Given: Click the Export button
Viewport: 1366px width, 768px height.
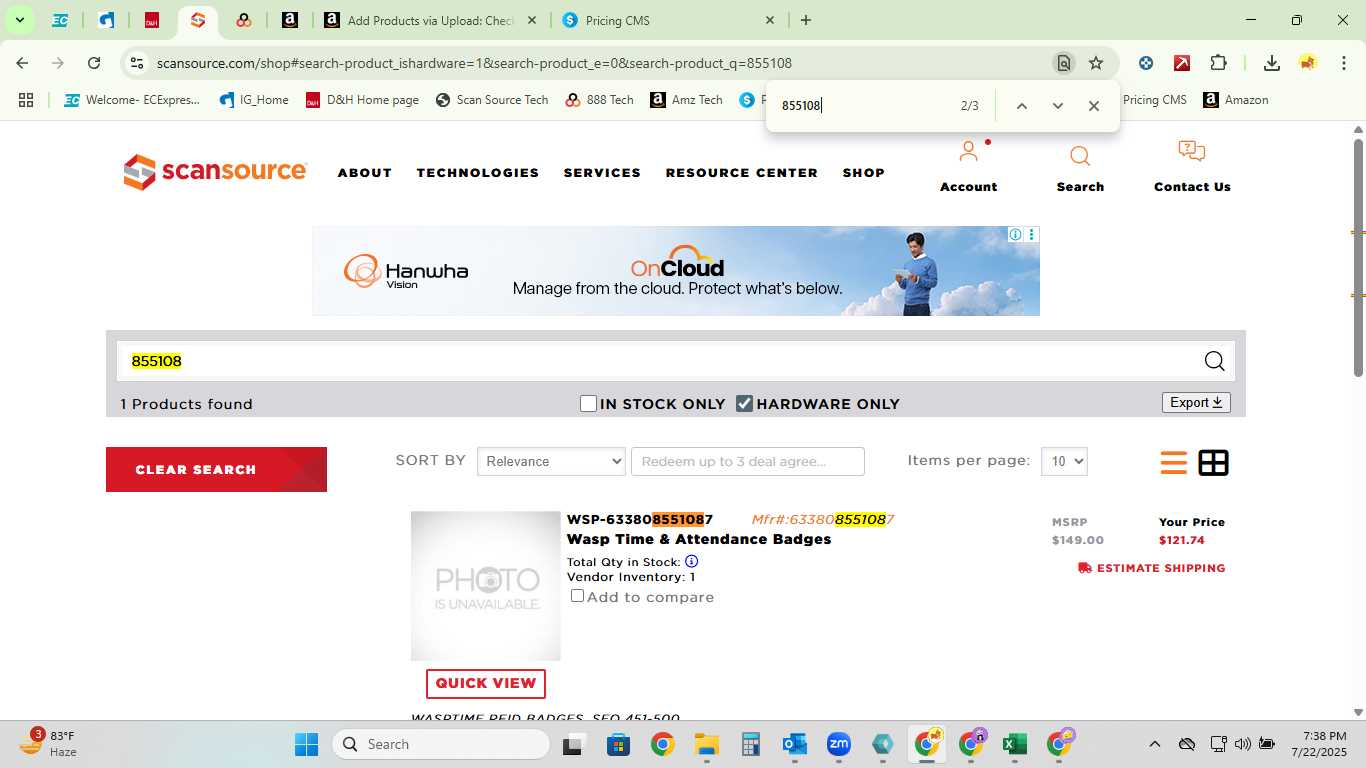Looking at the screenshot, I should pyautogui.click(x=1196, y=402).
